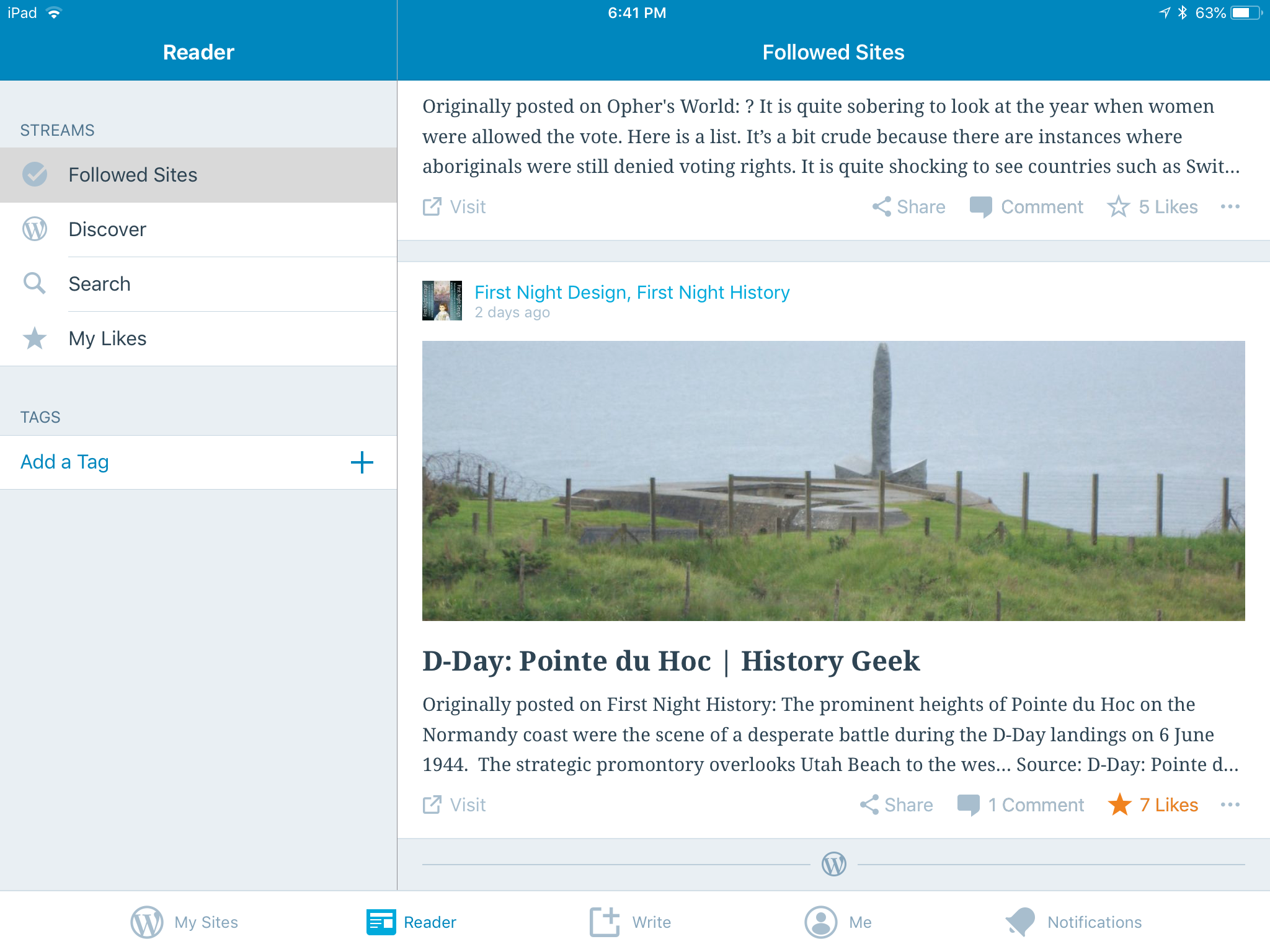Tap the My Likes star icon
Viewport: 1270px width, 952px height.
point(35,338)
